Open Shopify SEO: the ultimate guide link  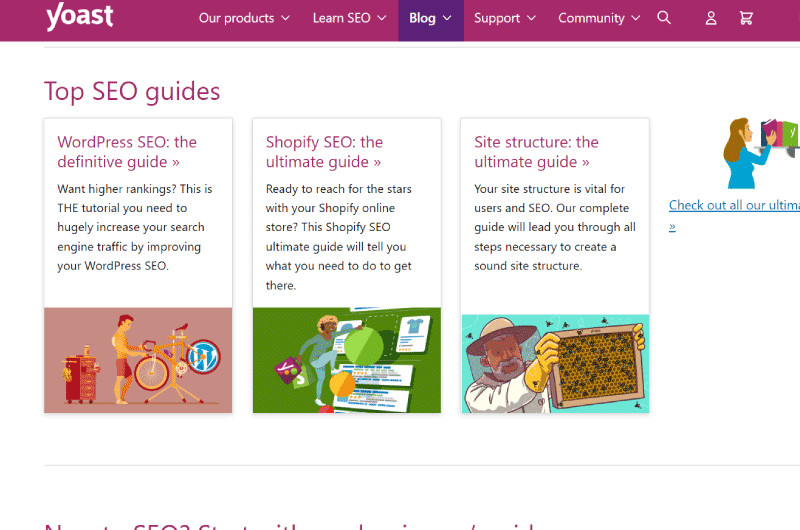point(324,152)
